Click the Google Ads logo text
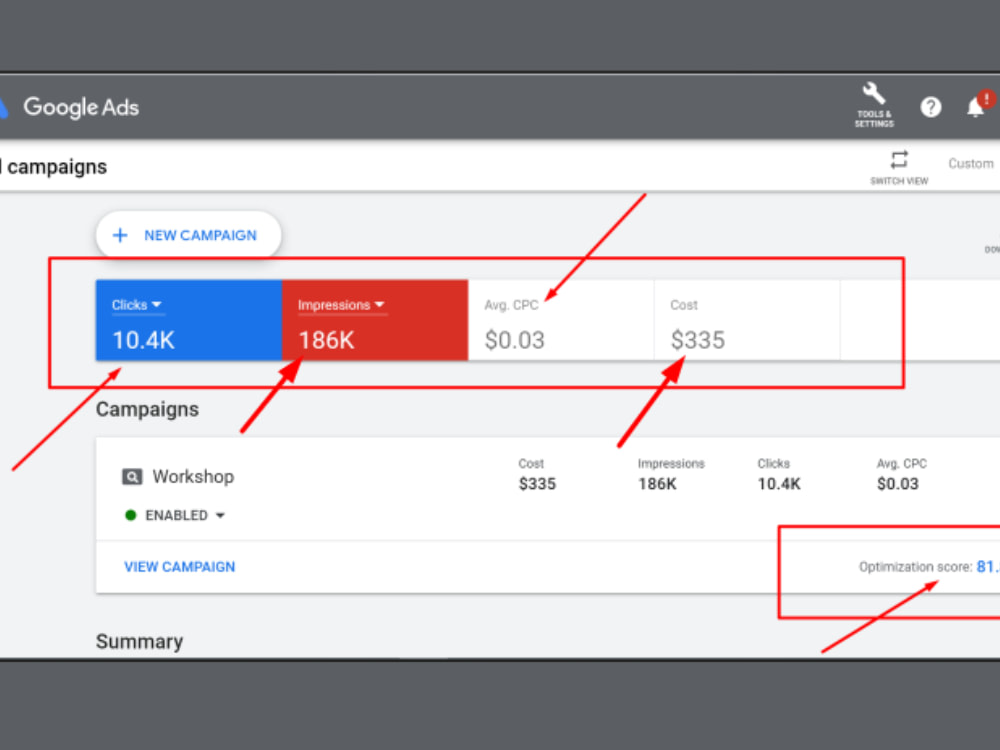The image size is (1000, 750). [81, 107]
